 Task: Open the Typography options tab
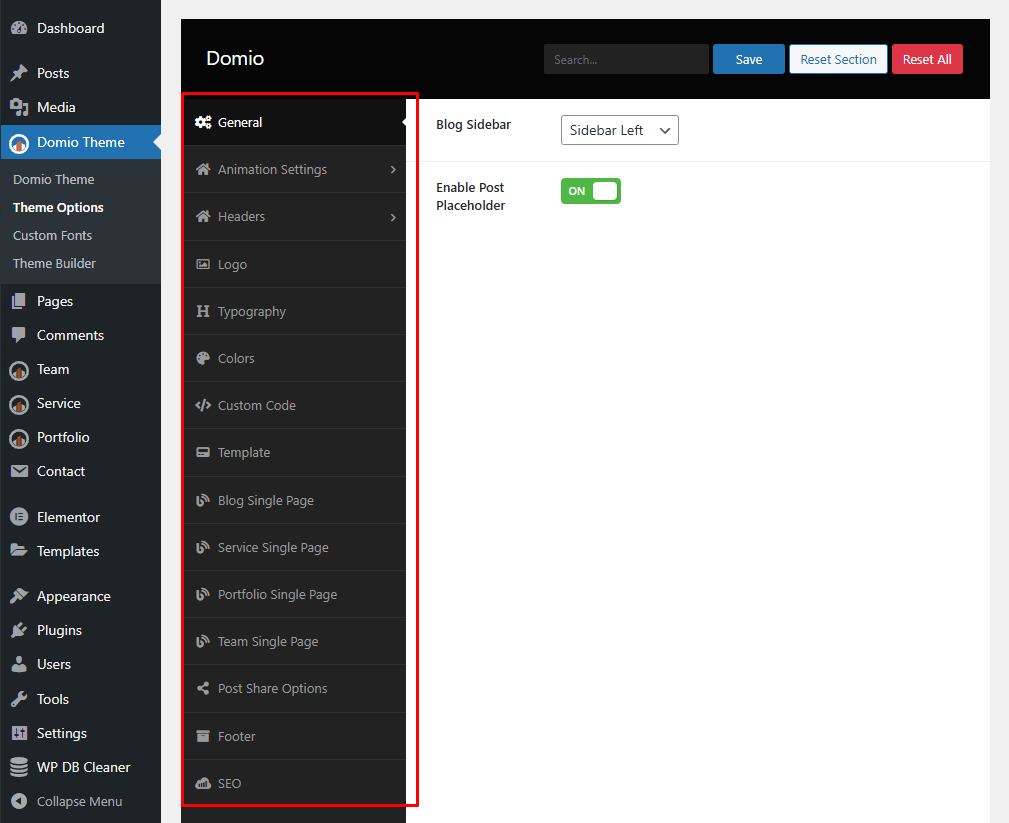pos(252,311)
